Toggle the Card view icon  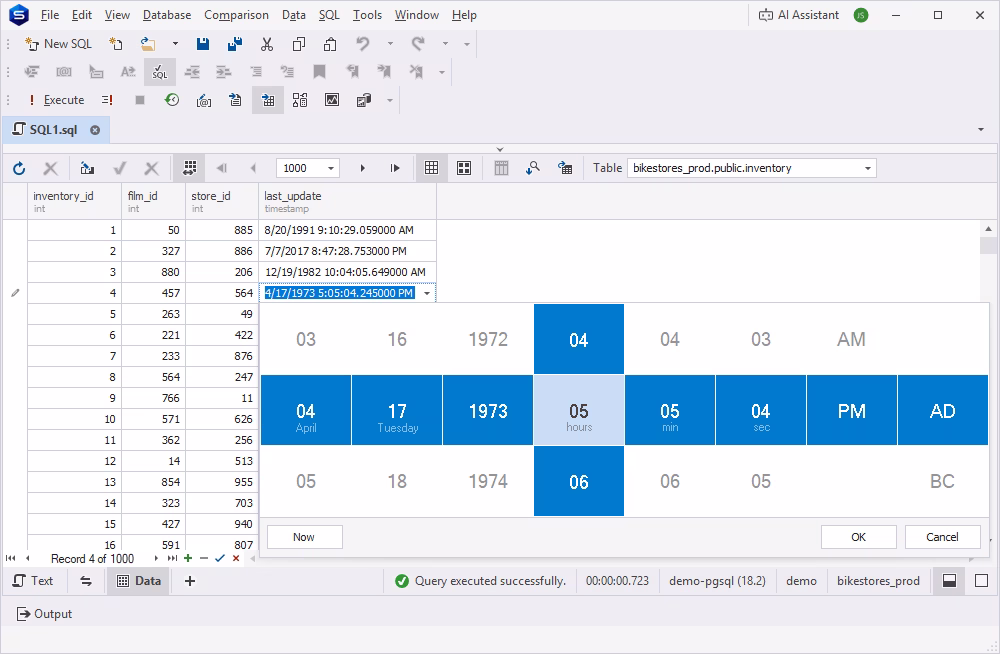pyautogui.click(x=464, y=168)
